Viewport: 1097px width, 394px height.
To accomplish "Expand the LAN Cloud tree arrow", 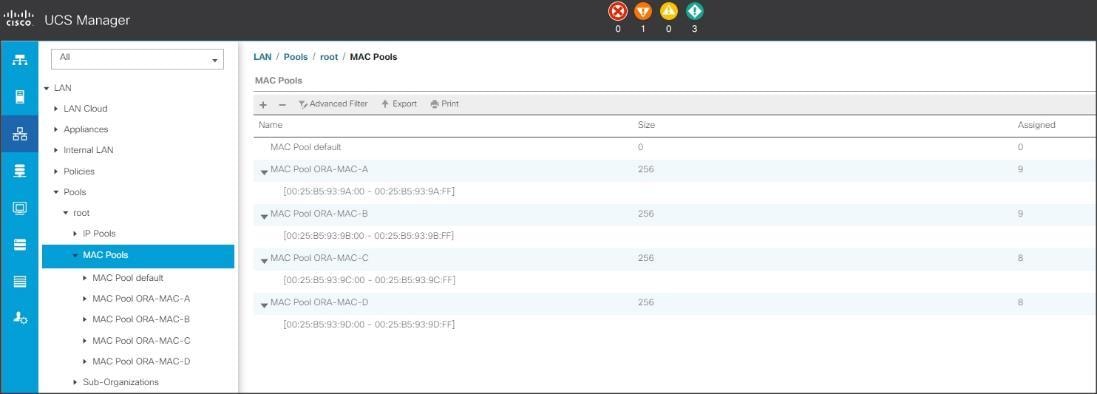I will coord(56,109).
